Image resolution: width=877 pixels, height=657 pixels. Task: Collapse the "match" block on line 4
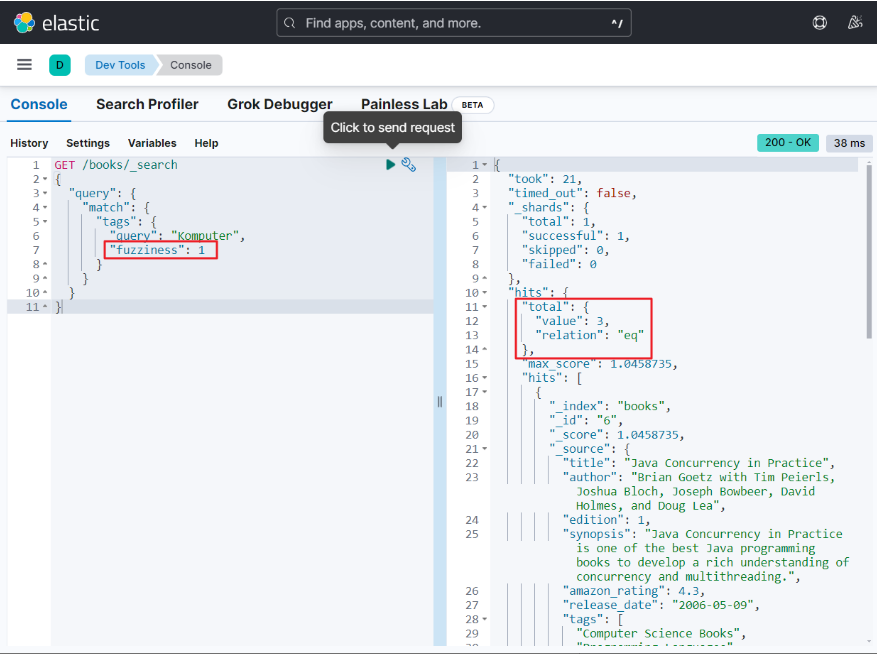coord(45,208)
